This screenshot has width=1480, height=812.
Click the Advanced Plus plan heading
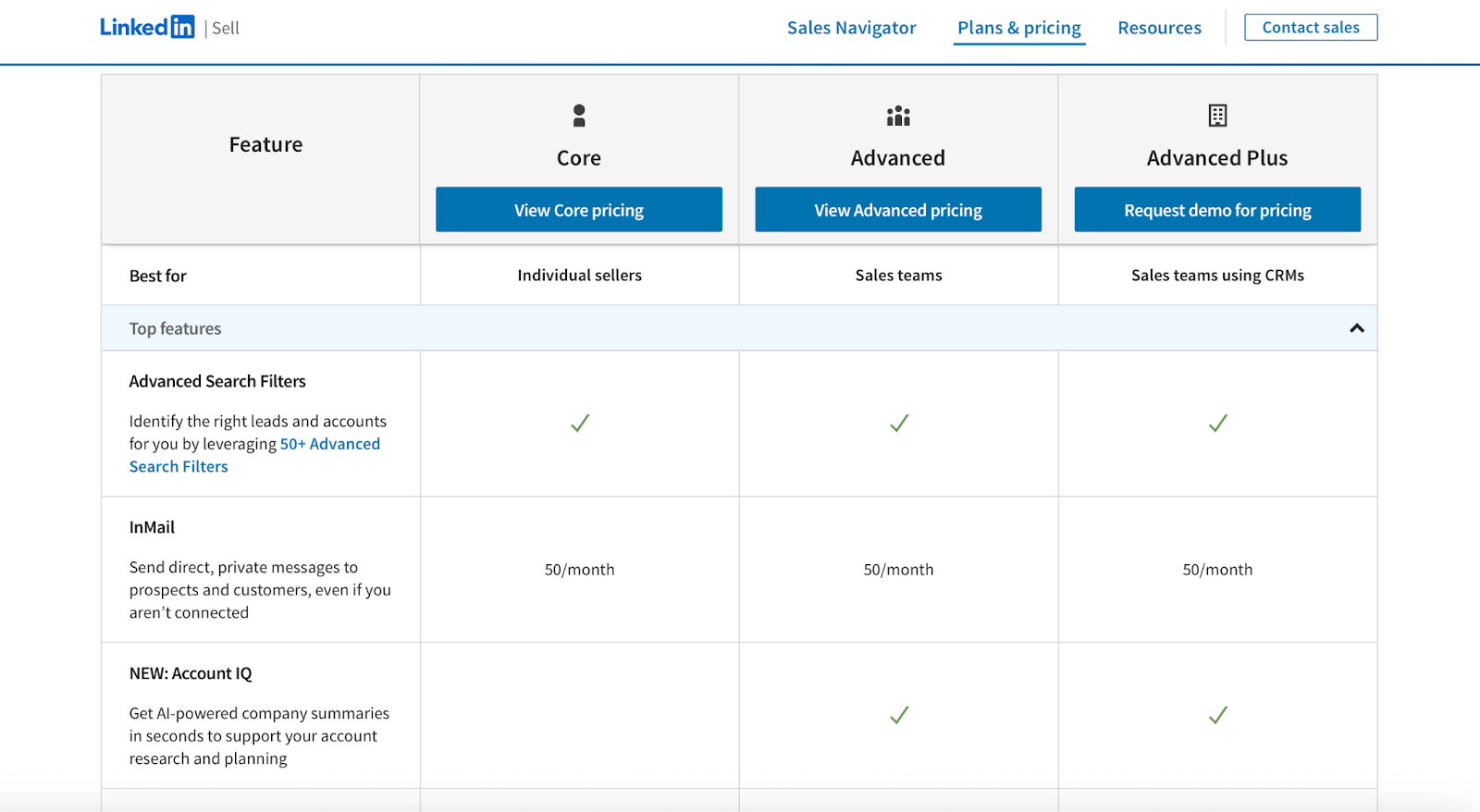click(1217, 158)
